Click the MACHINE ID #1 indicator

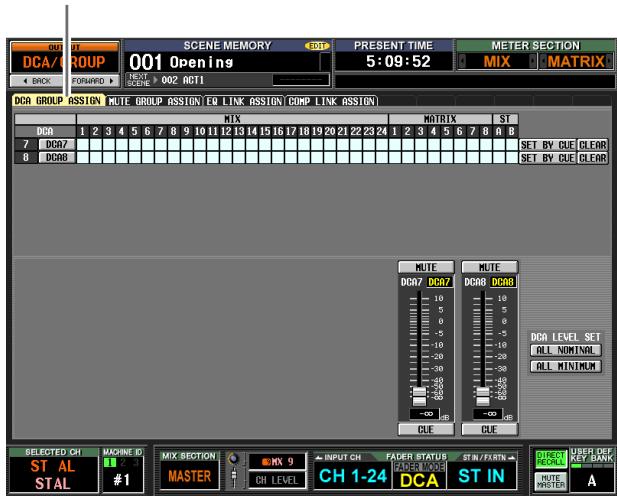click(x=122, y=474)
